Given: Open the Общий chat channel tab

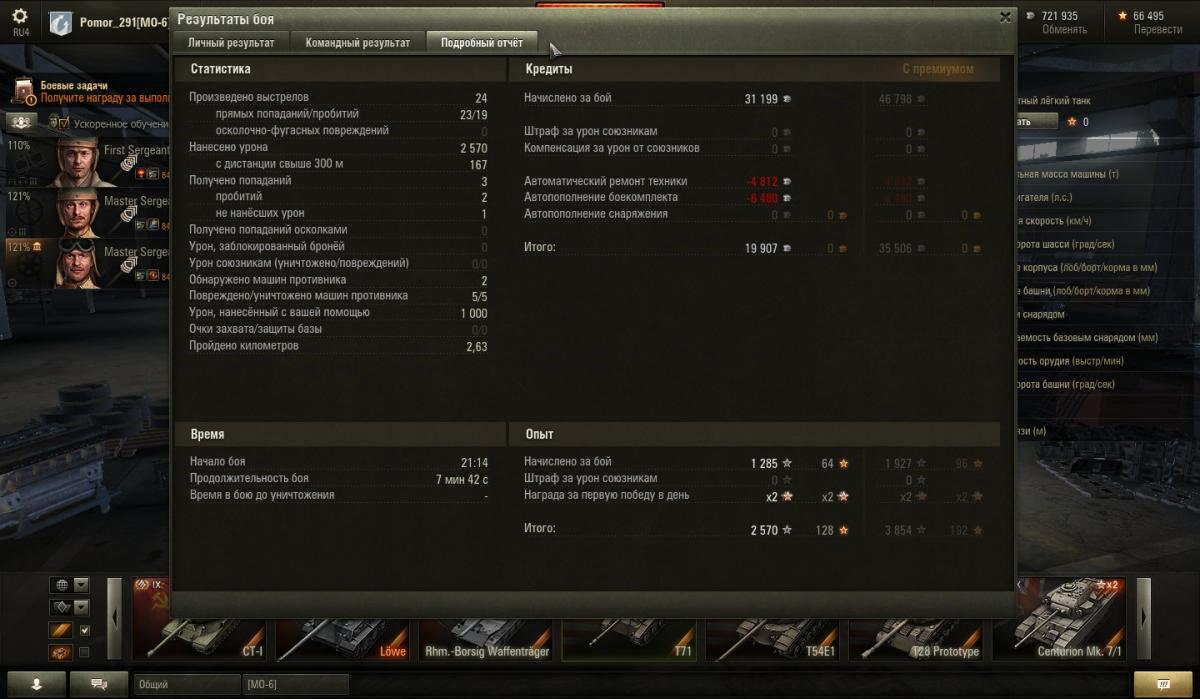Looking at the screenshot, I should [x=186, y=684].
